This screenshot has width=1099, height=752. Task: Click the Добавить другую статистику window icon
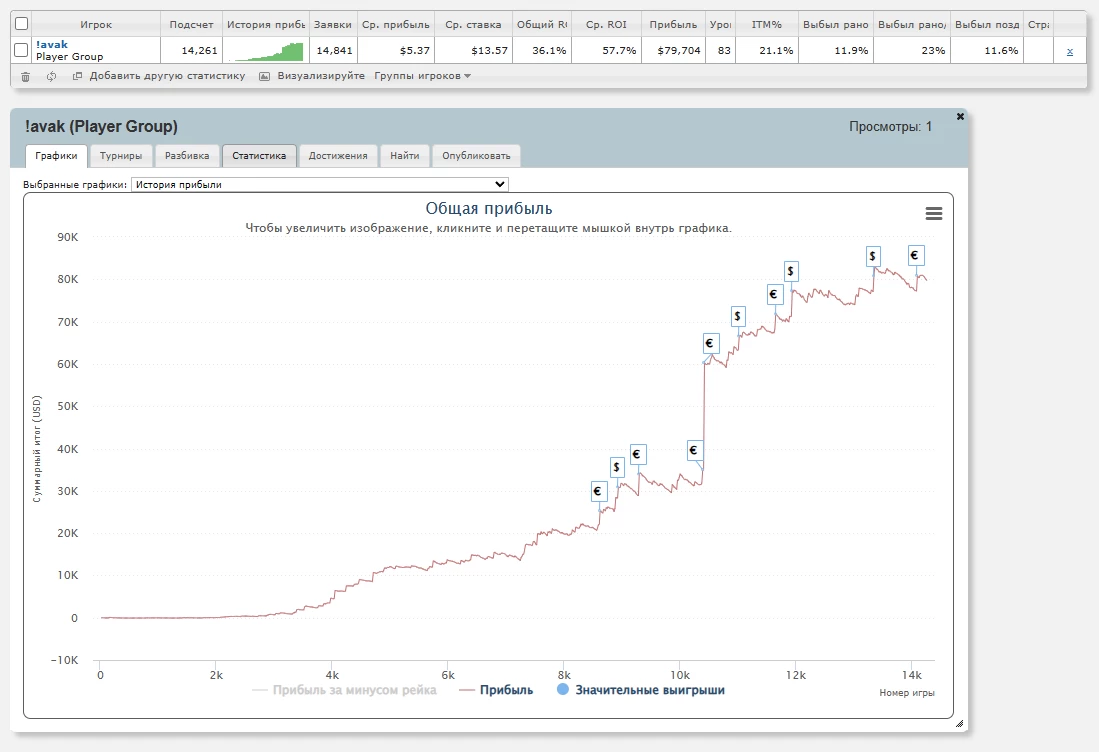tap(77, 76)
